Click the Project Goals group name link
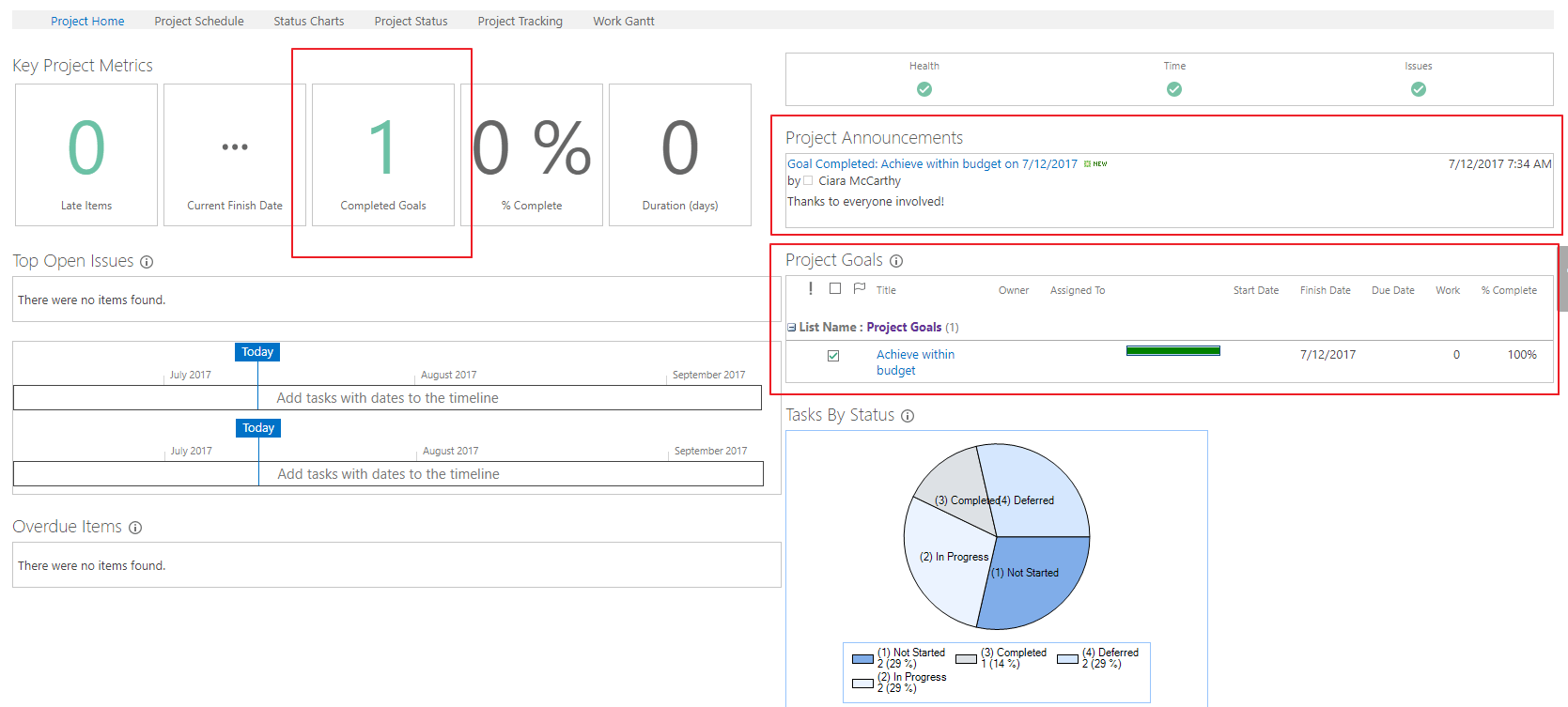1568x707 pixels. click(x=904, y=327)
